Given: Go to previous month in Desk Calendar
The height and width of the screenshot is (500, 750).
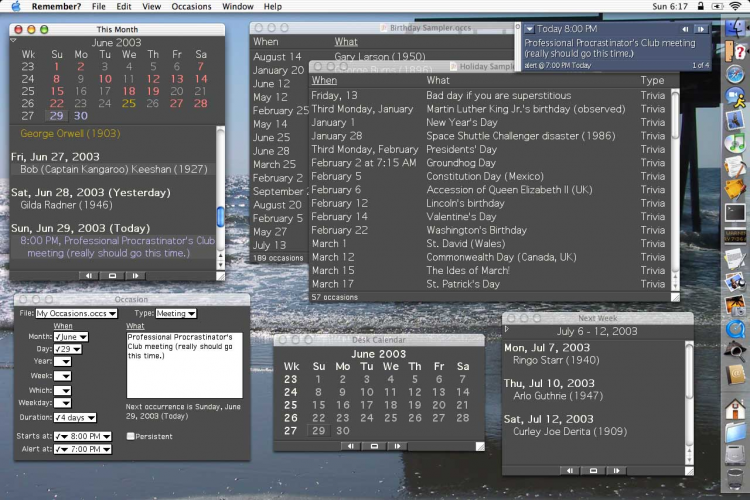Looking at the screenshot, I should (350, 446).
